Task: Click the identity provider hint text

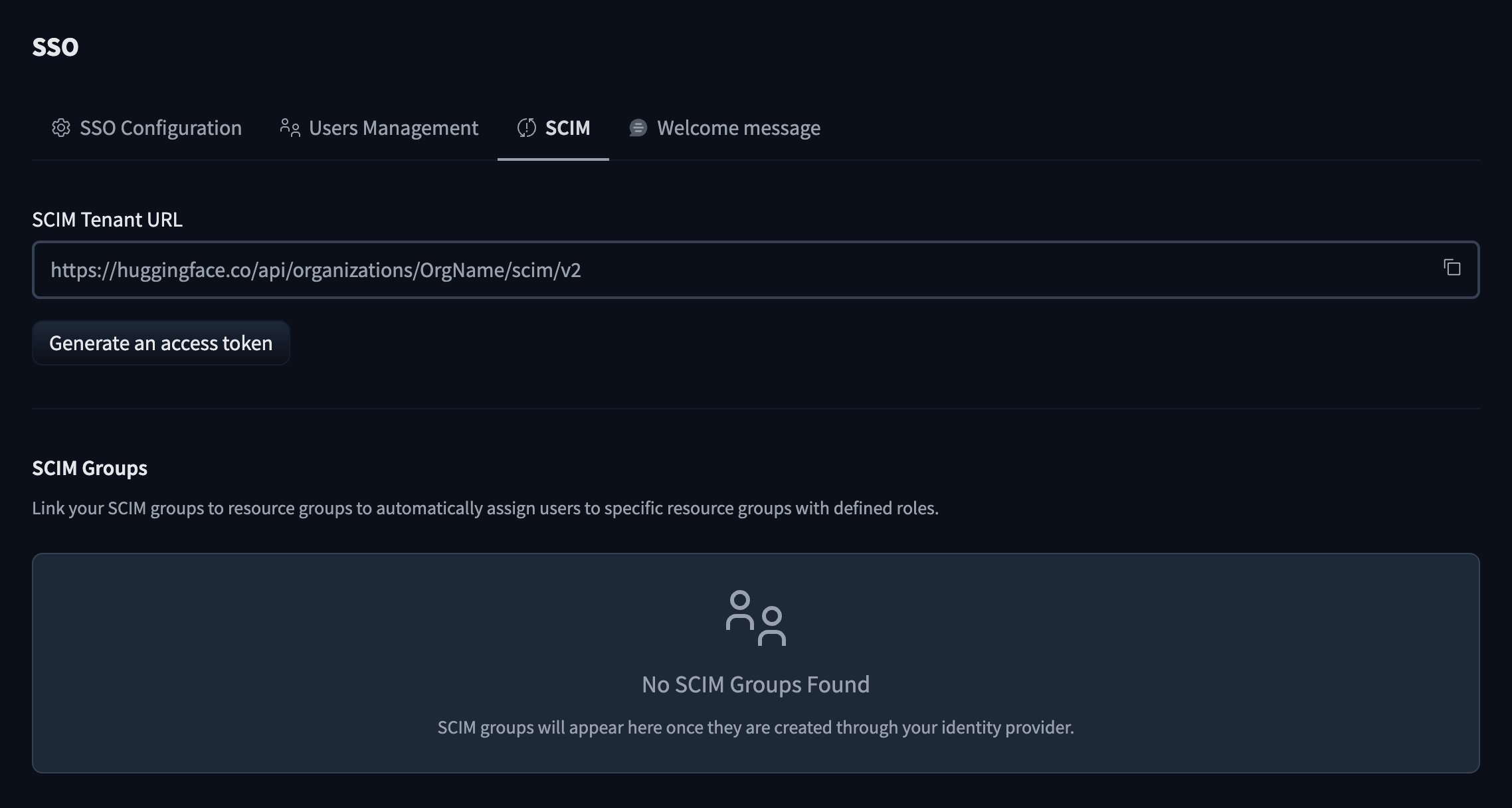Action: pyautogui.click(x=755, y=728)
